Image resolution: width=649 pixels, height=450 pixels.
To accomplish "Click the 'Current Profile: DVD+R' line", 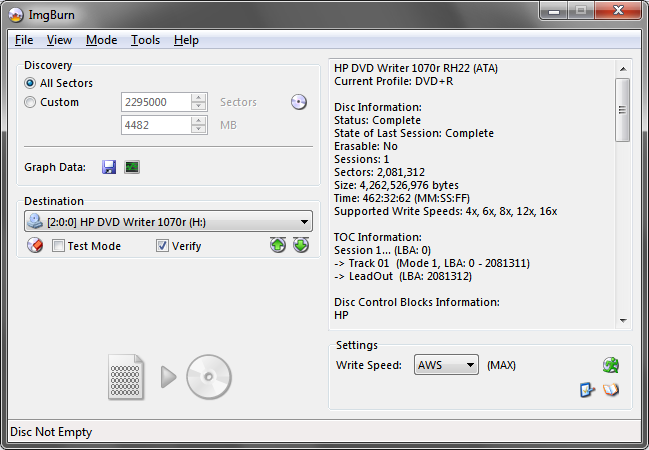I will (x=394, y=81).
